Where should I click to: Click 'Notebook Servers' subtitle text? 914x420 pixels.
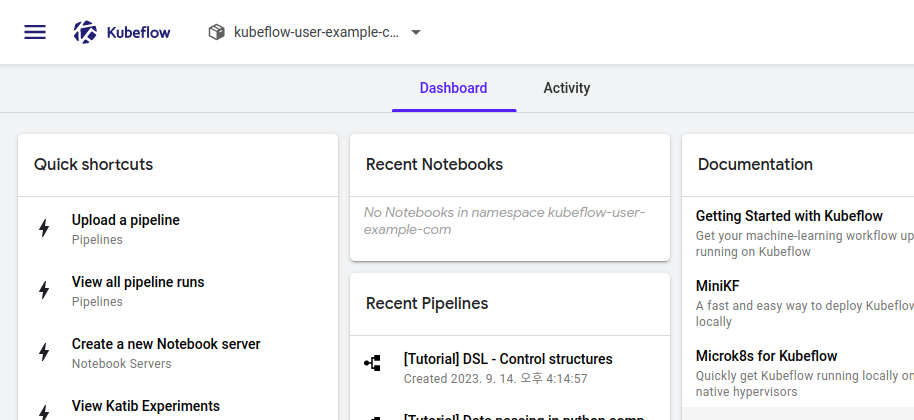(x=121, y=363)
